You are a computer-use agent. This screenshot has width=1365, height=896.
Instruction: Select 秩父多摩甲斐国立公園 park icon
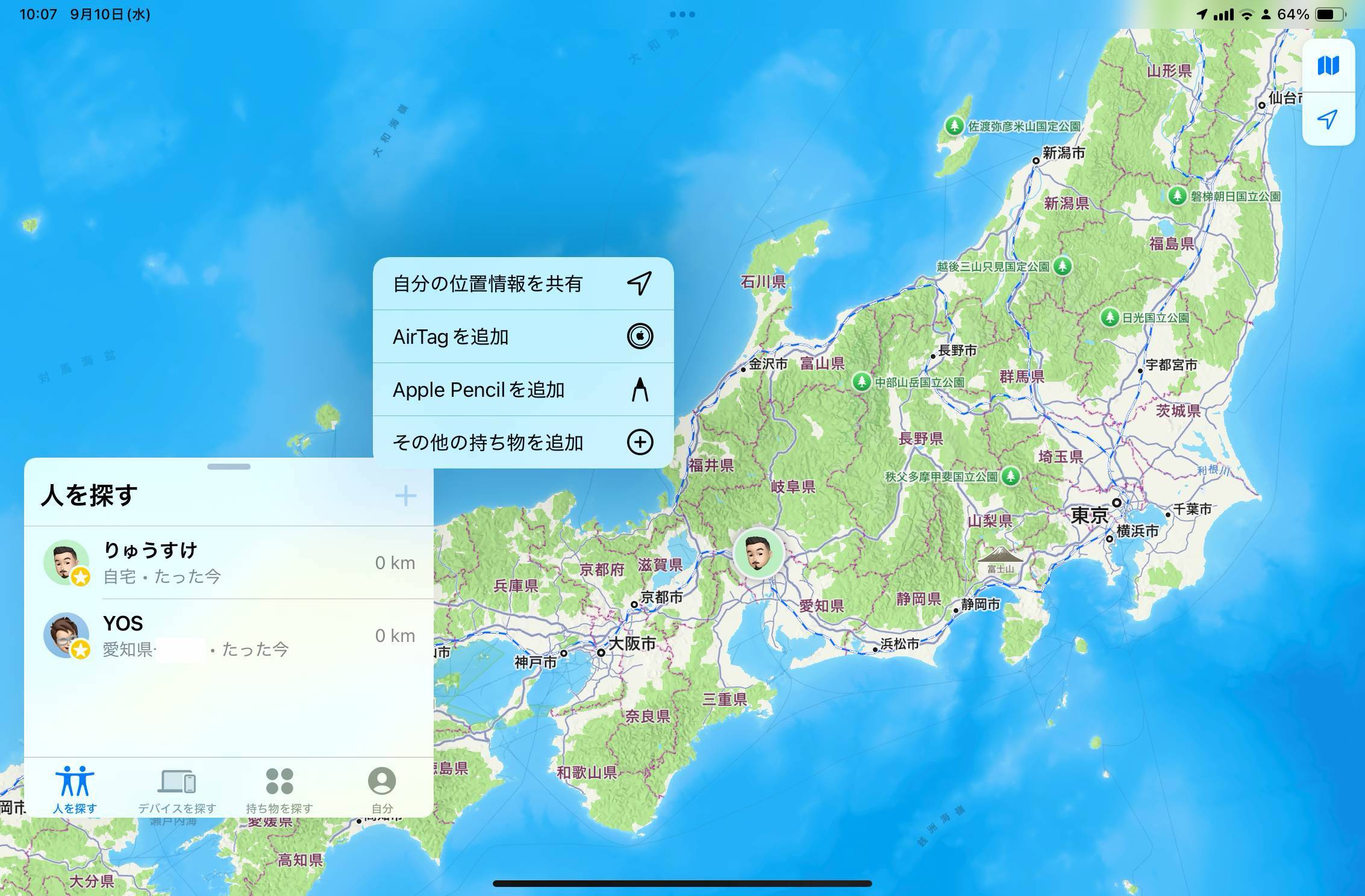1011,476
